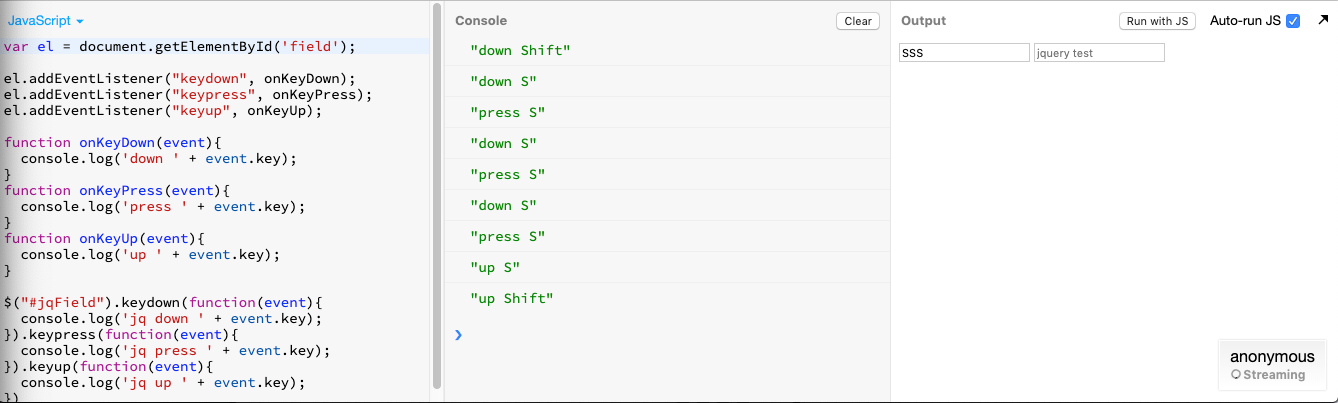Open the JavaScript language dropdown
The width and height of the screenshot is (1338, 403).
[46, 20]
